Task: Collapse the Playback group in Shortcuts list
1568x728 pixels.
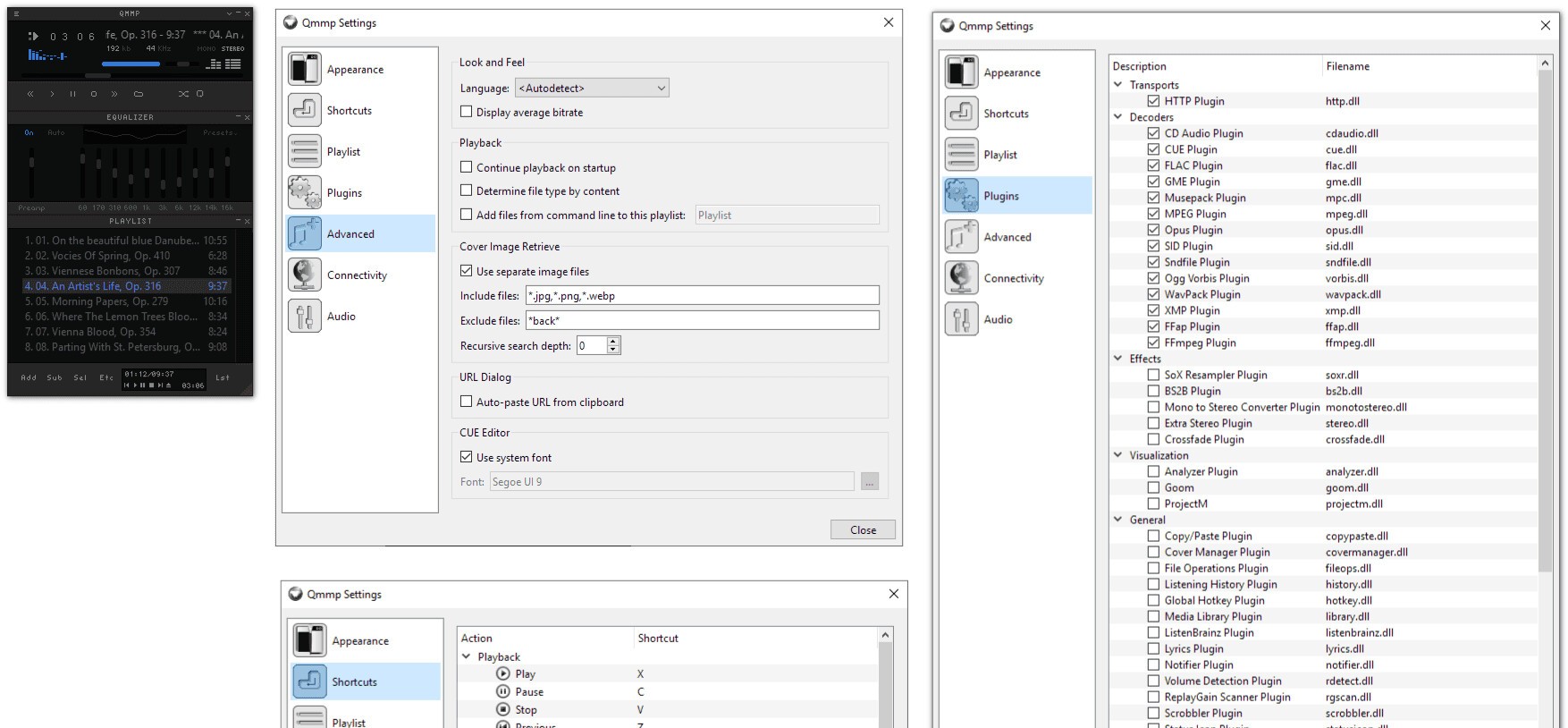Action: (467, 656)
